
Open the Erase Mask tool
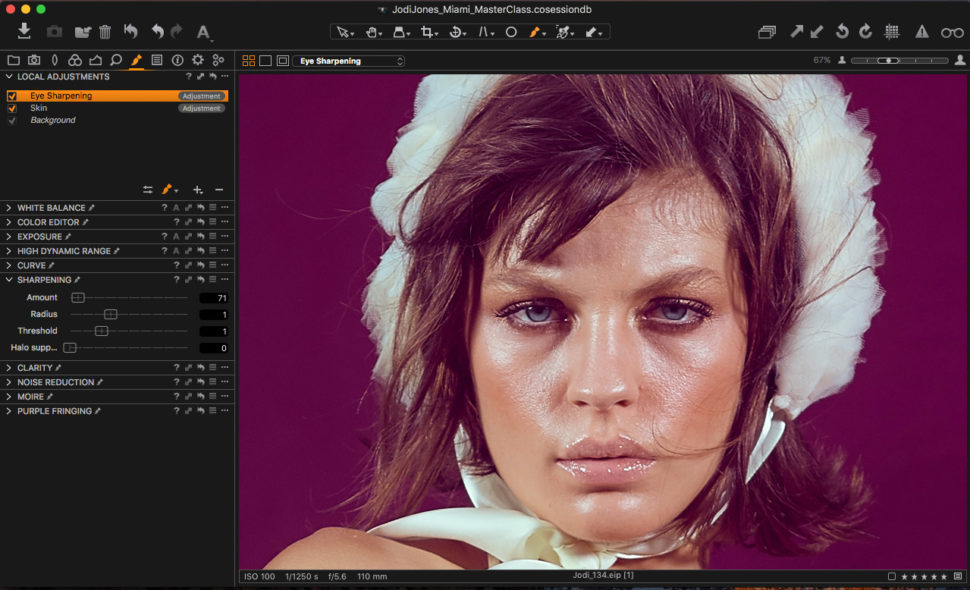(x=565, y=32)
